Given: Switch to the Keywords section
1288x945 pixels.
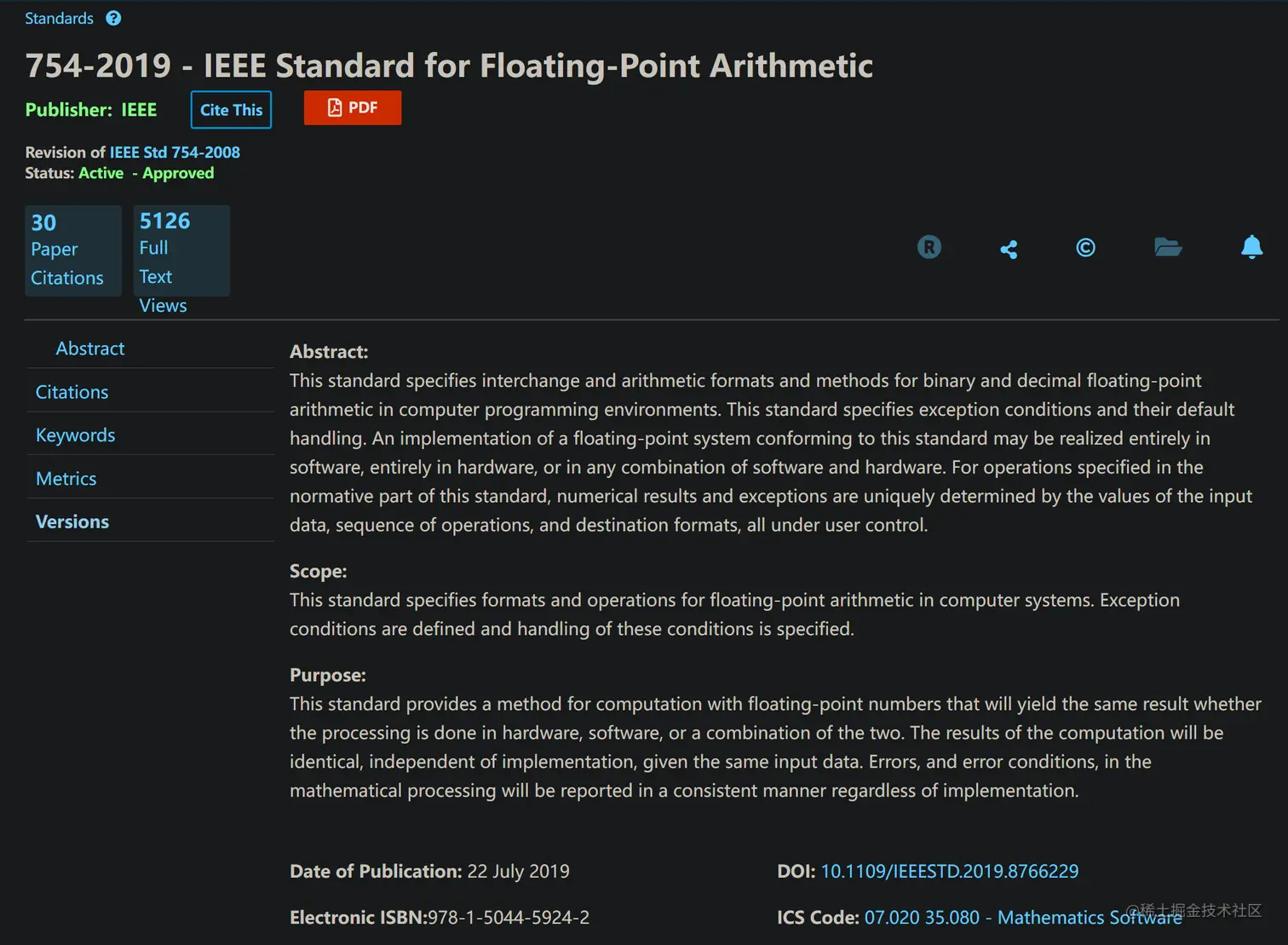Looking at the screenshot, I should (x=75, y=435).
